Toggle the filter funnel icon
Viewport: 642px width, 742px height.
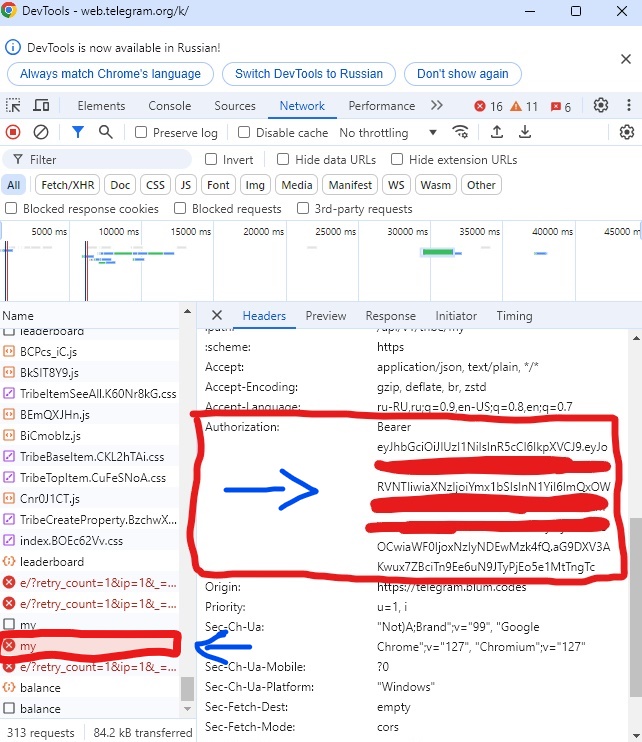click(x=78, y=132)
